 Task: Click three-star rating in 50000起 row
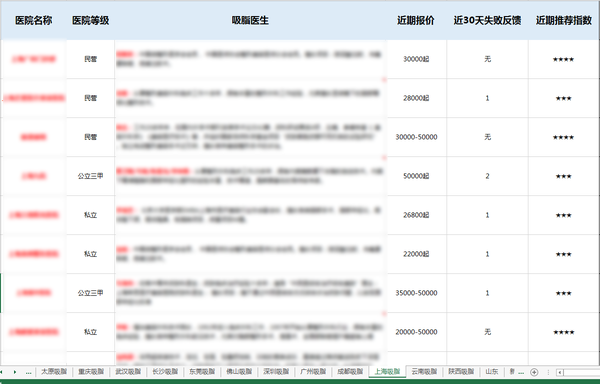pyautogui.click(x=564, y=176)
